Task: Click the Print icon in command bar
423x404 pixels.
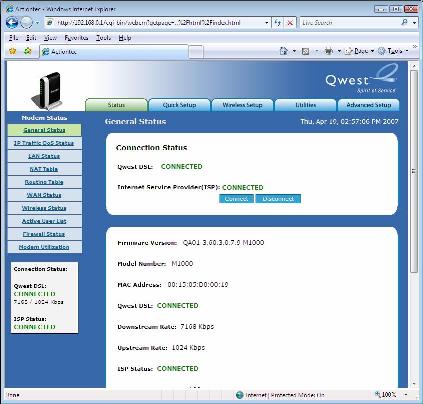Action: click(x=329, y=51)
